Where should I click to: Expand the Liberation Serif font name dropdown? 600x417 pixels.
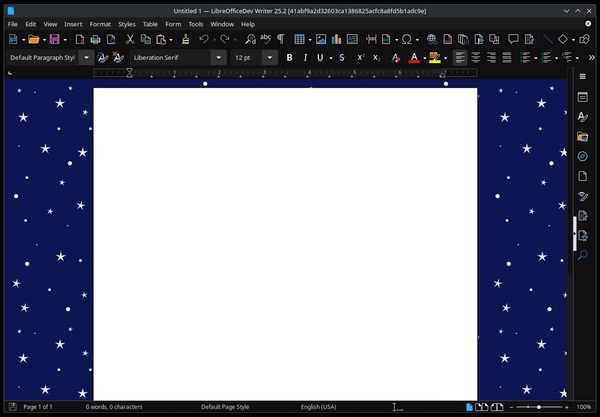coord(219,58)
